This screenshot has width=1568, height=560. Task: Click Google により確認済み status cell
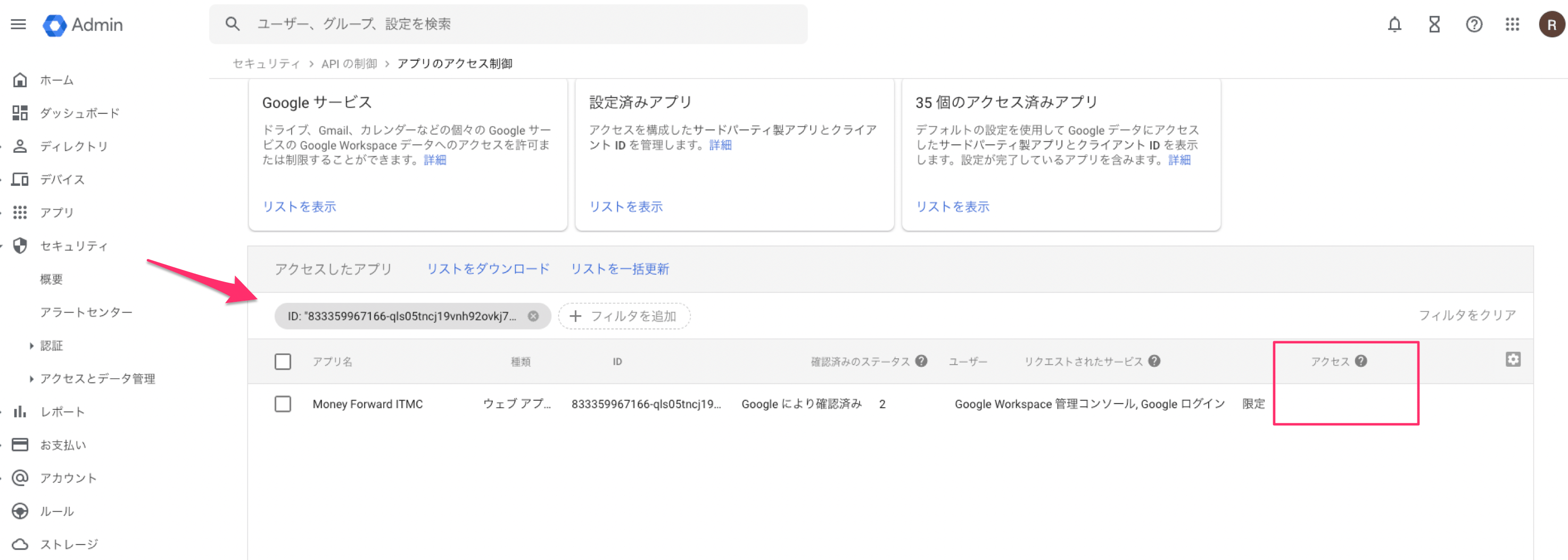[802, 403]
